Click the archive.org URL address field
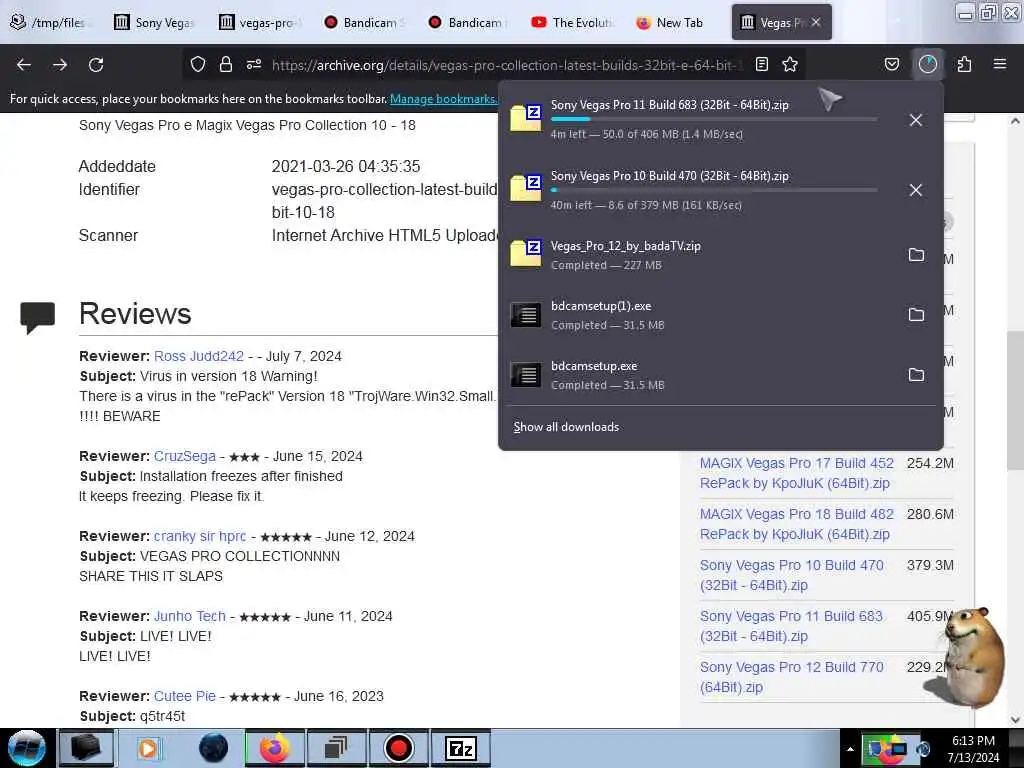 pyautogui.click(x=506, y=65)
